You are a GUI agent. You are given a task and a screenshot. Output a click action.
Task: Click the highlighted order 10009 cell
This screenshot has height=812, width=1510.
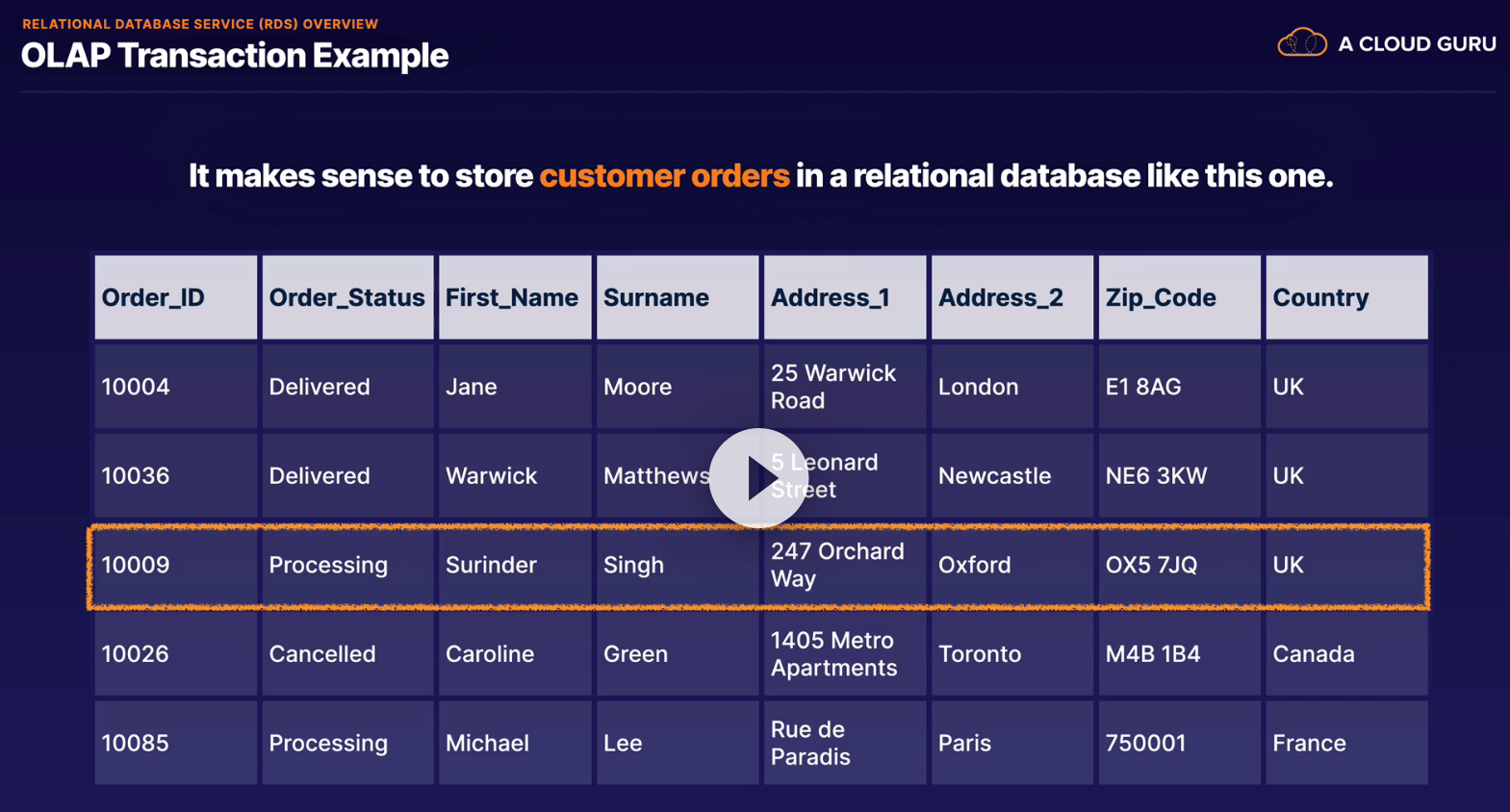tap(176, 565)
